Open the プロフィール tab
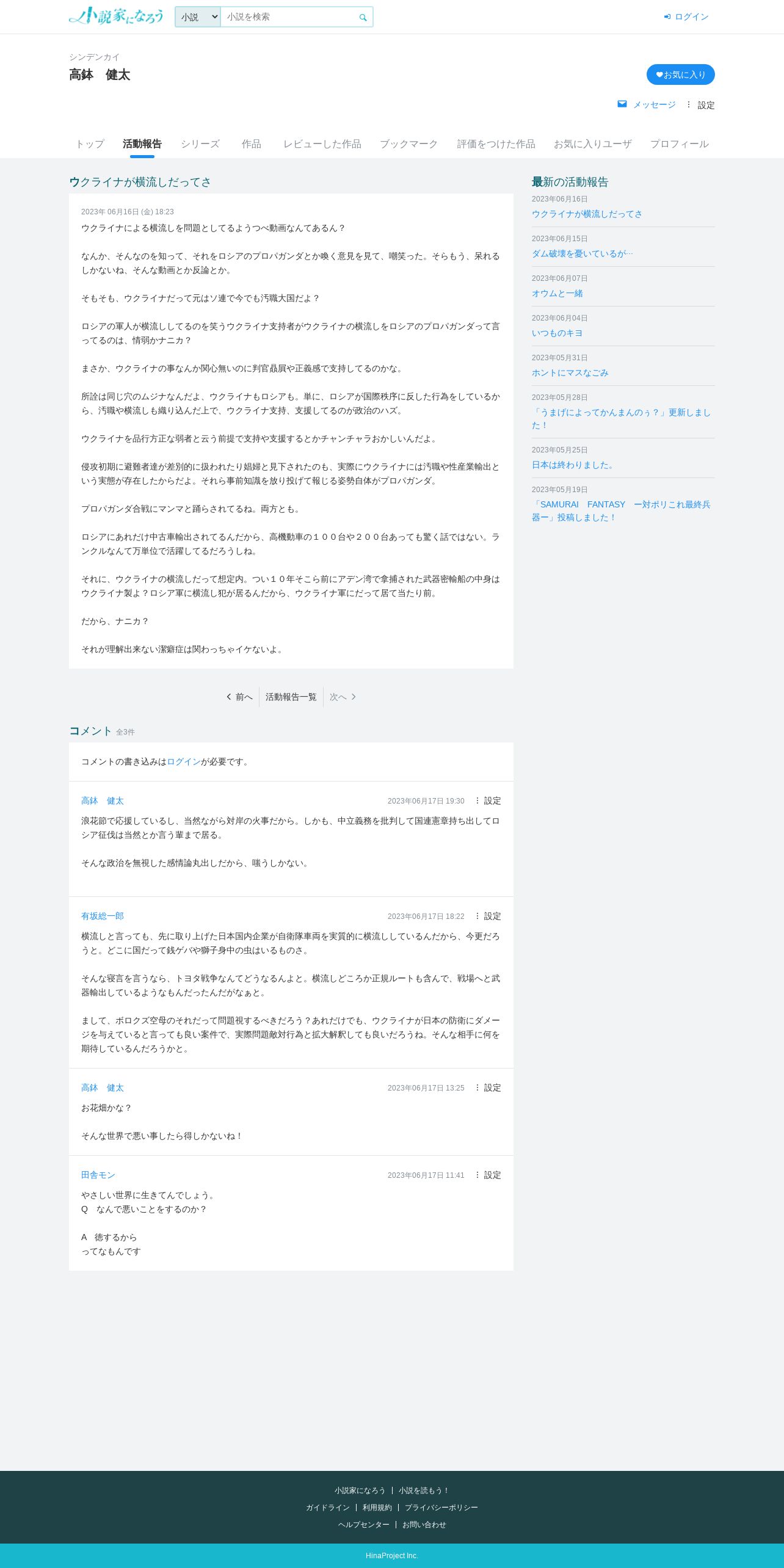784x1568 pixels. 680,144
